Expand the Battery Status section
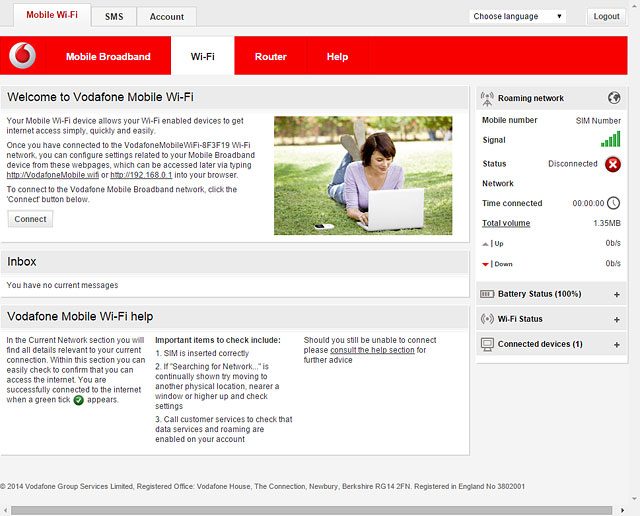This screenshot has height=516, width=640. [x=616, y=294]
